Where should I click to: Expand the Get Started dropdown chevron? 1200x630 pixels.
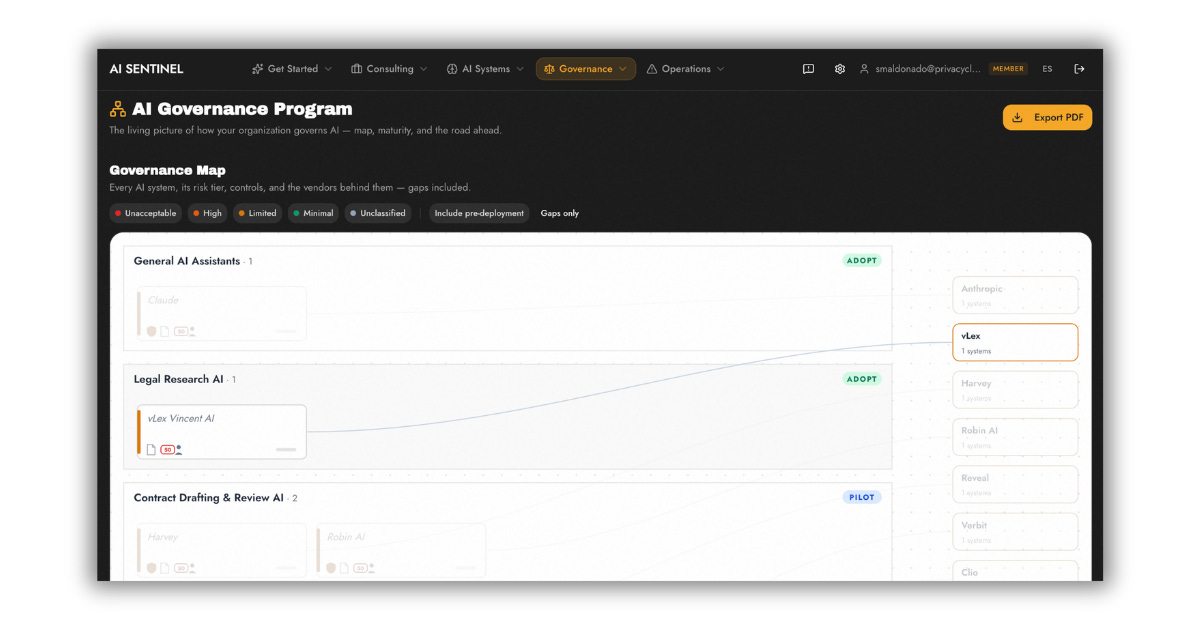[328, 69]
